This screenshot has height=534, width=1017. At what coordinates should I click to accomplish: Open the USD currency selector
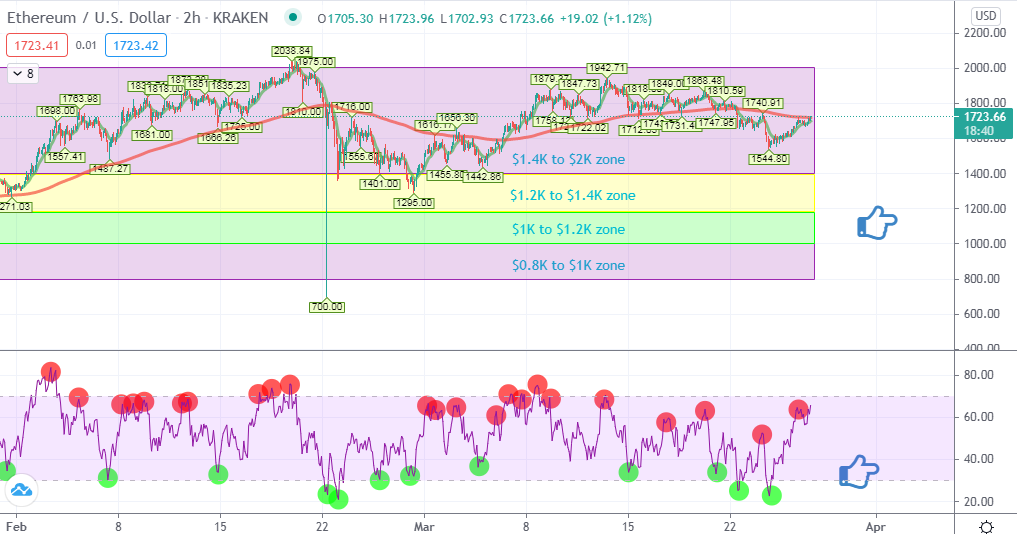coord(986,16)
